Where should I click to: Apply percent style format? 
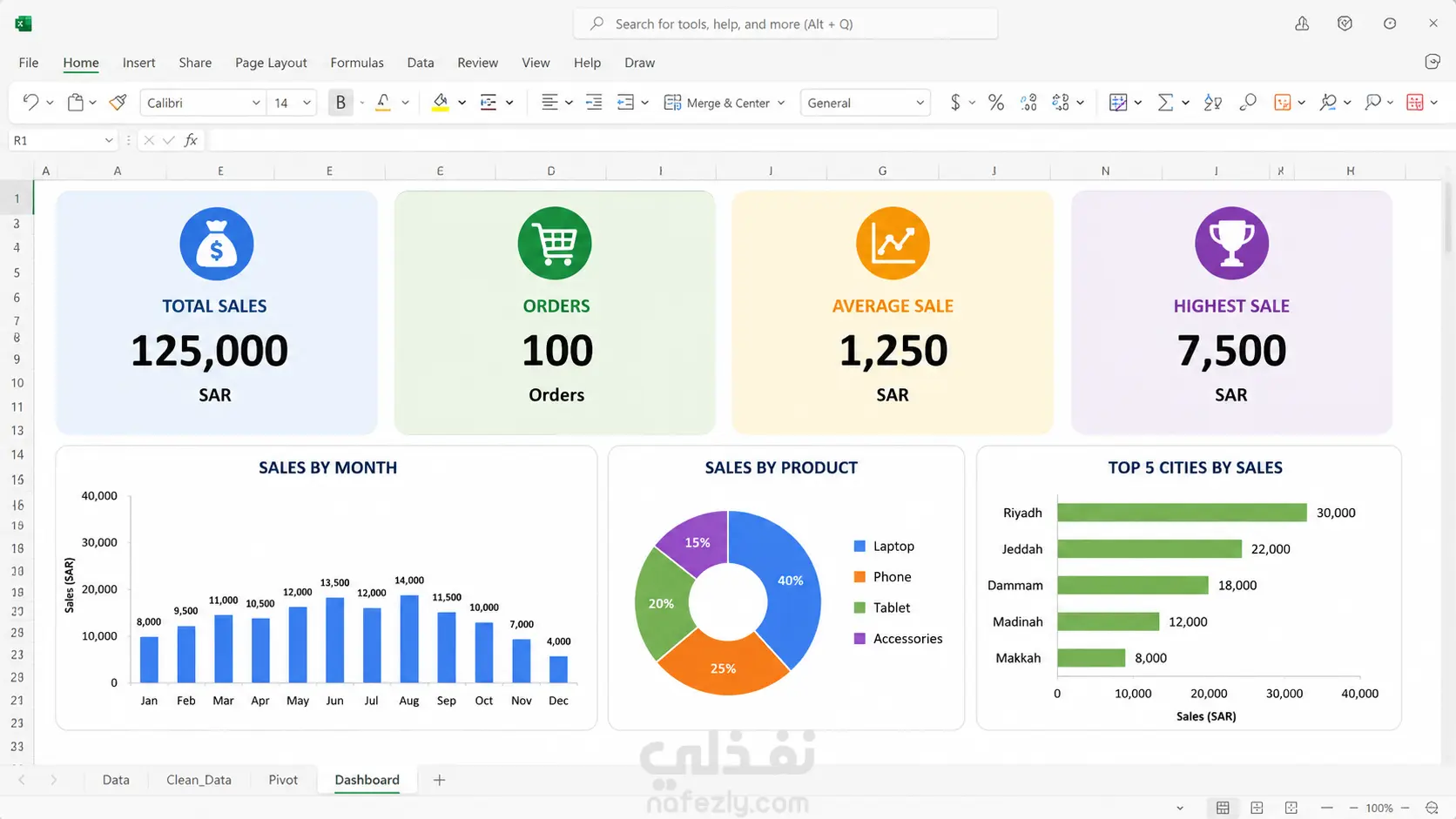point(996,102)
